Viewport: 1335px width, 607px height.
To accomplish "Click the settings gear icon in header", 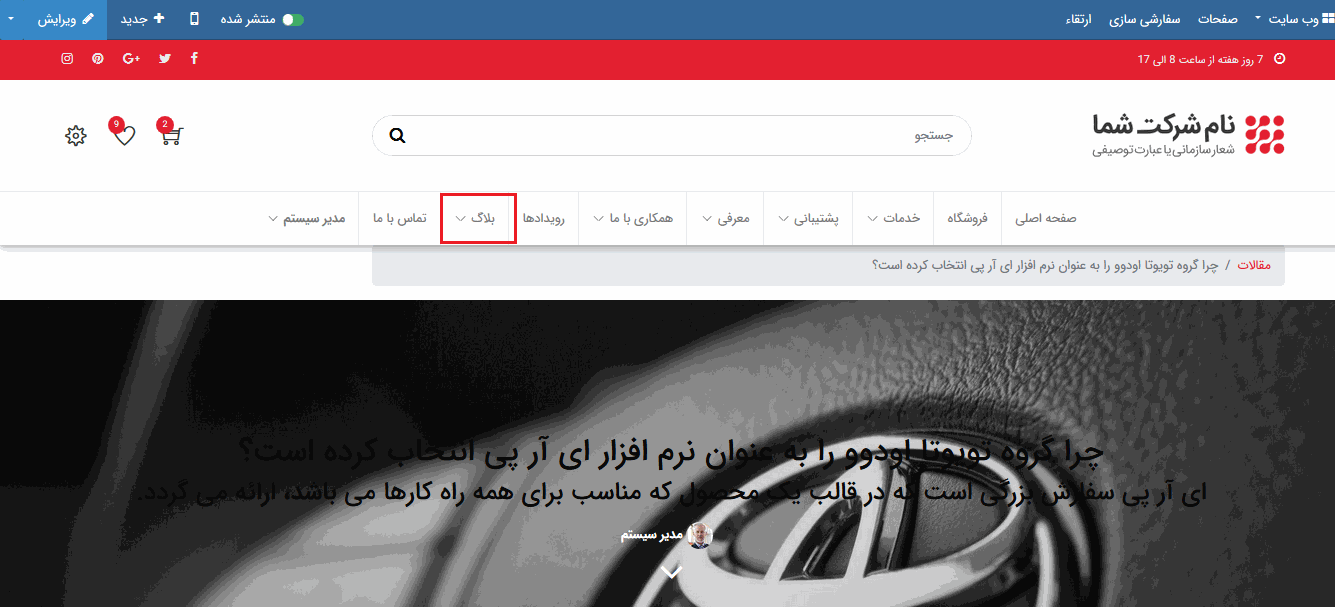I will (76, 135).
